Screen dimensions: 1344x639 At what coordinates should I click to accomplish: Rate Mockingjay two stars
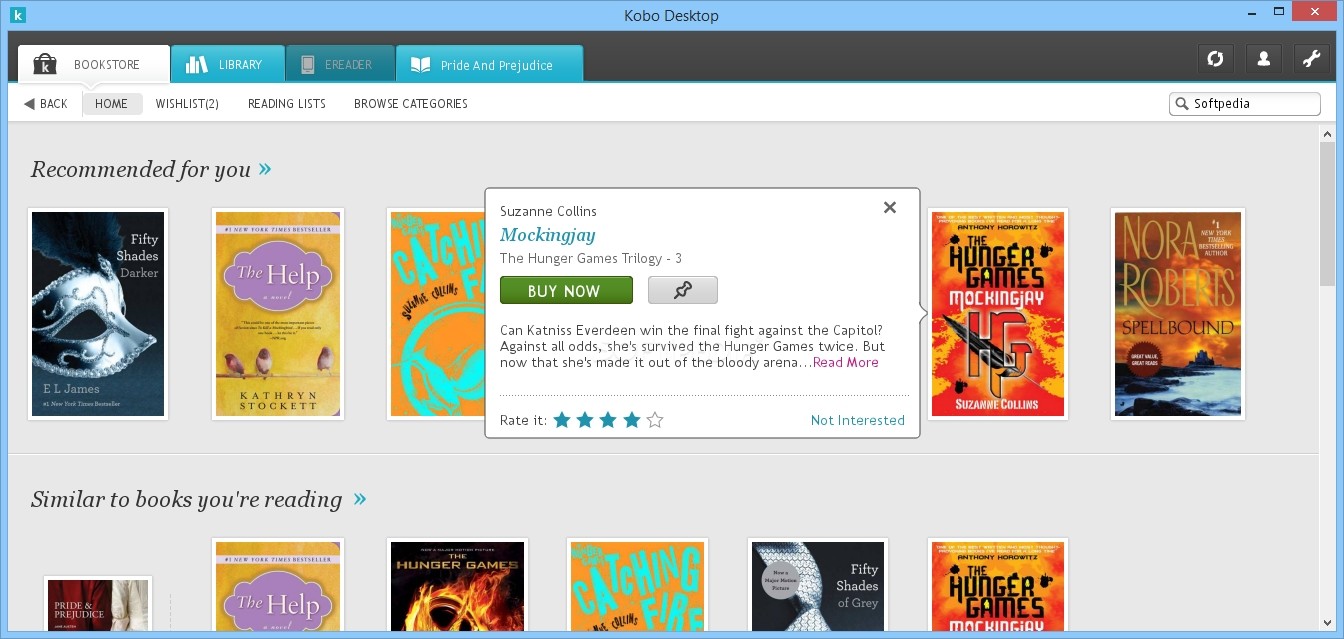point(585,420)
